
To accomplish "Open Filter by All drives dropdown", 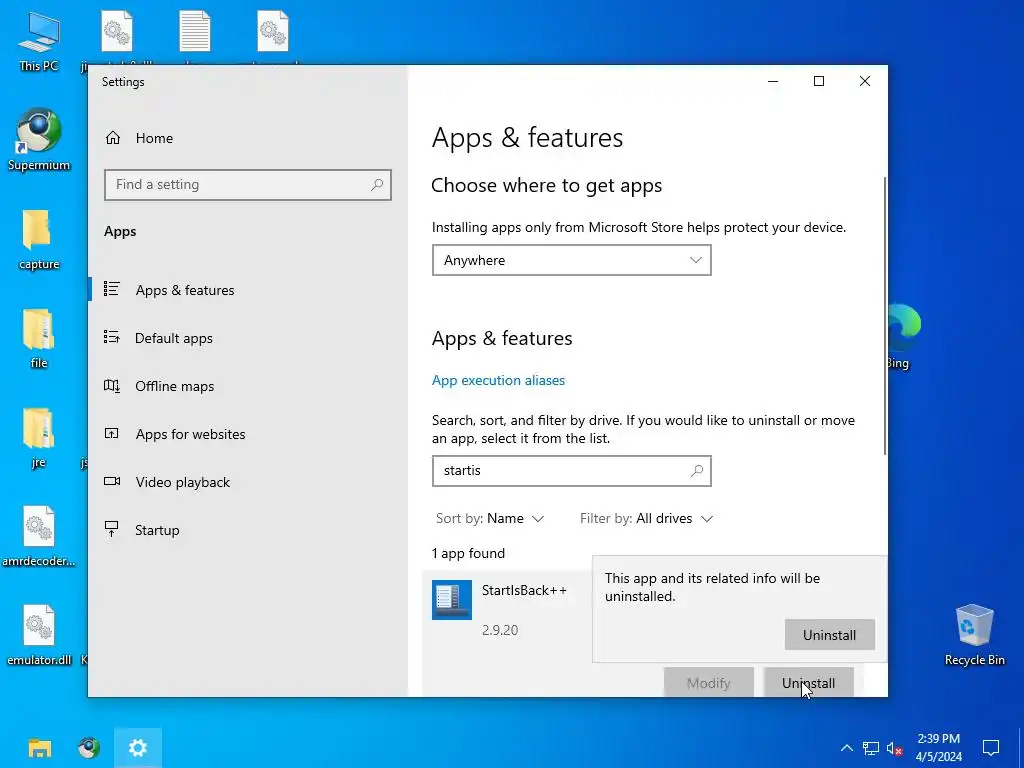I will click(646, 519).
